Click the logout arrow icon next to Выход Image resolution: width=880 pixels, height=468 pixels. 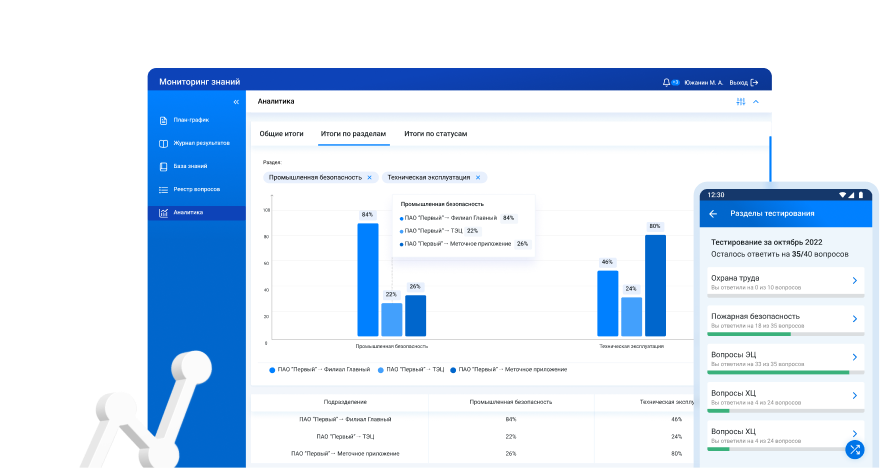point(754,82)
